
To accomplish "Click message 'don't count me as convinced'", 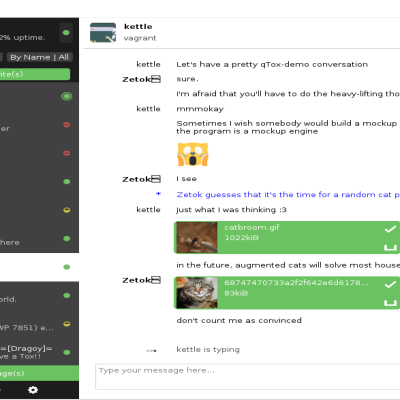I will (239, 320).
